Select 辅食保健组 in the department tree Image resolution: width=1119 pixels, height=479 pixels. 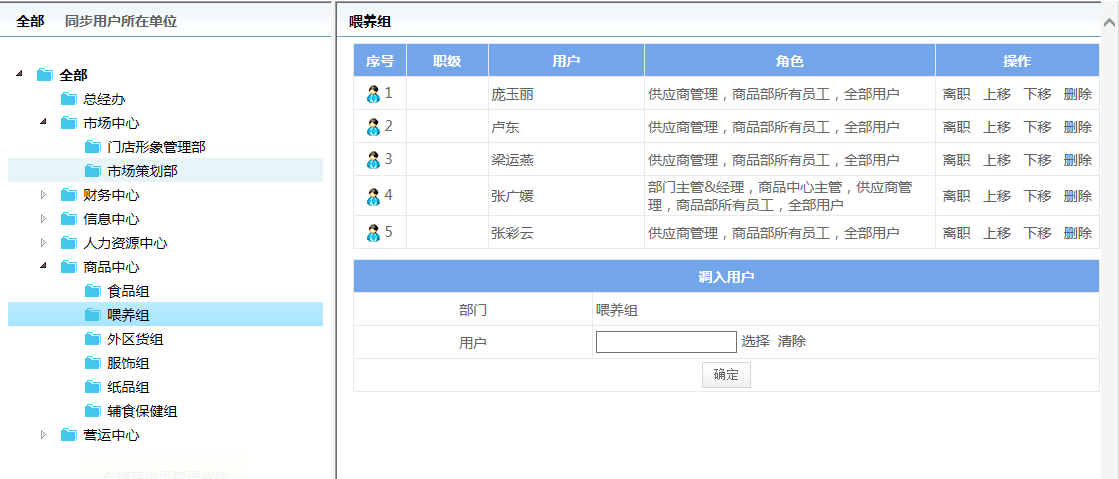[x=143, y=411]
